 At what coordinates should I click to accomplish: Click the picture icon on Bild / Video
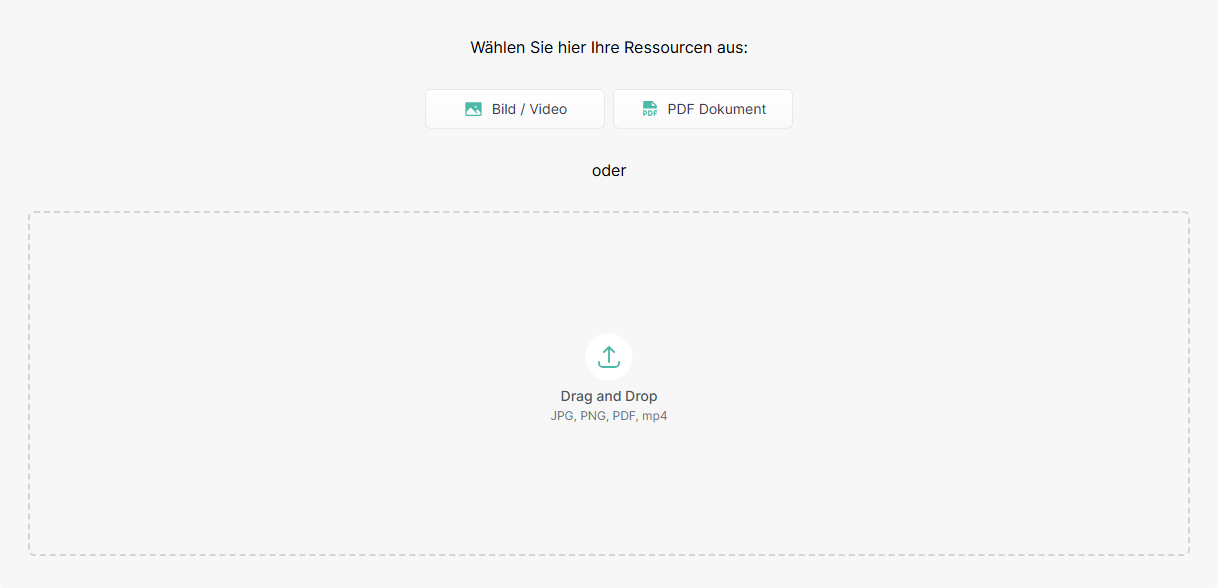[473, 109]
